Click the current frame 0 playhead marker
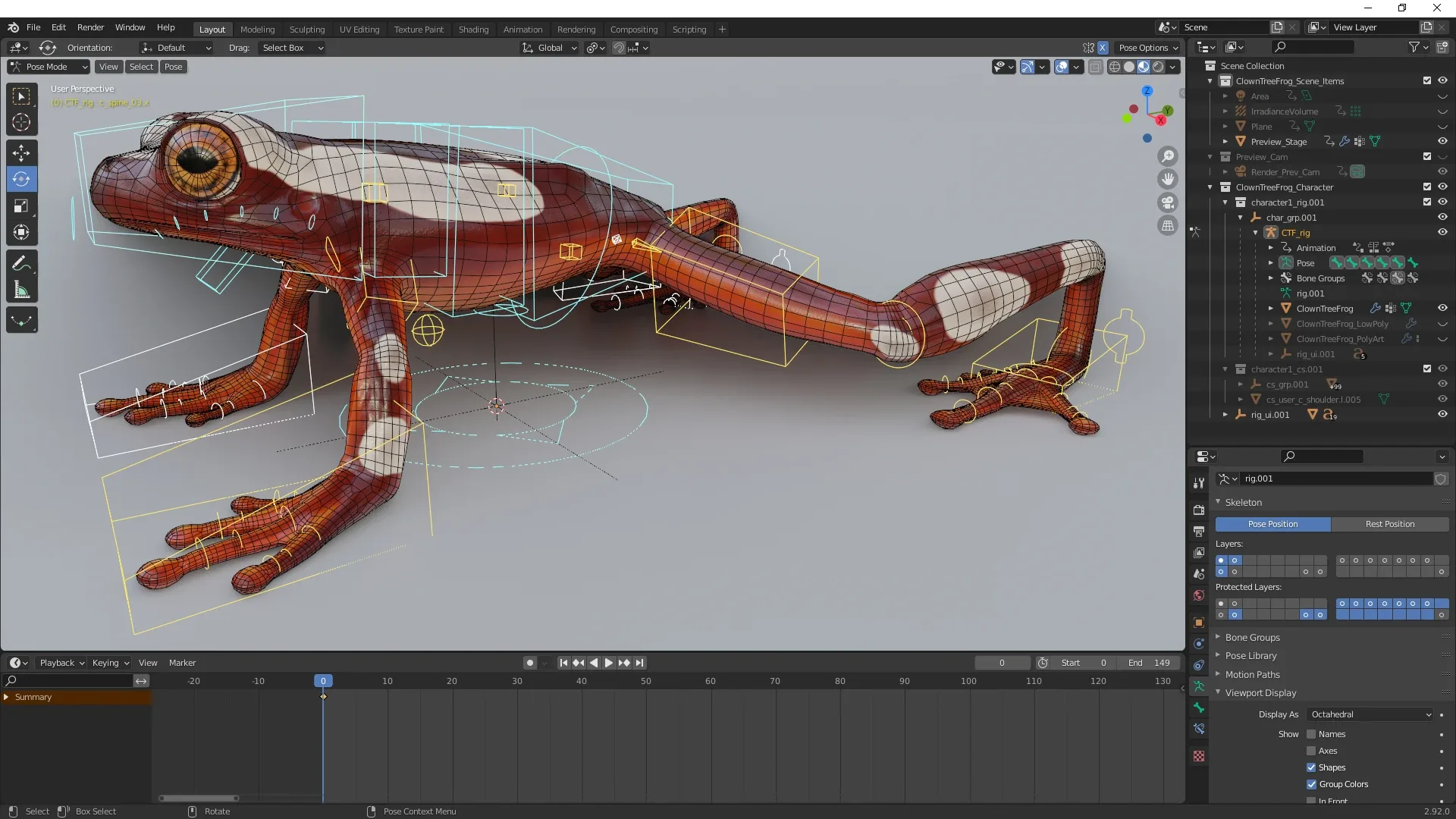1456x819 pixels. tap(323, 681)
